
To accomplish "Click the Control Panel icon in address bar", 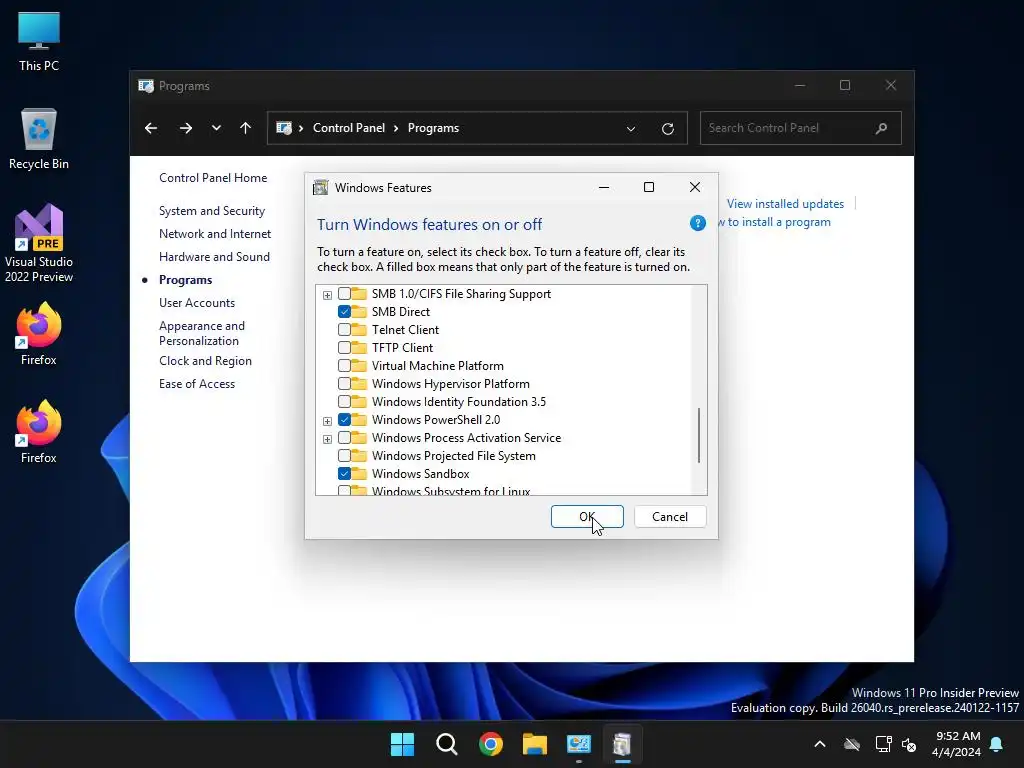I will (284, 128).
